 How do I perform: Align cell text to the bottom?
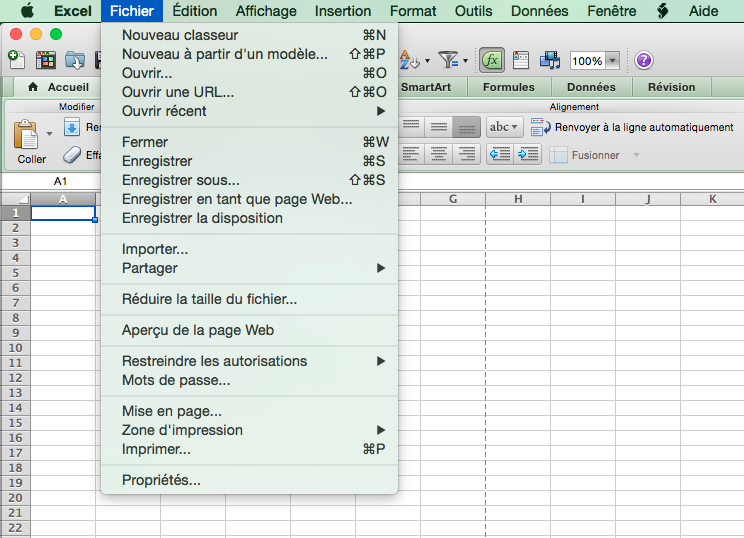466,127
